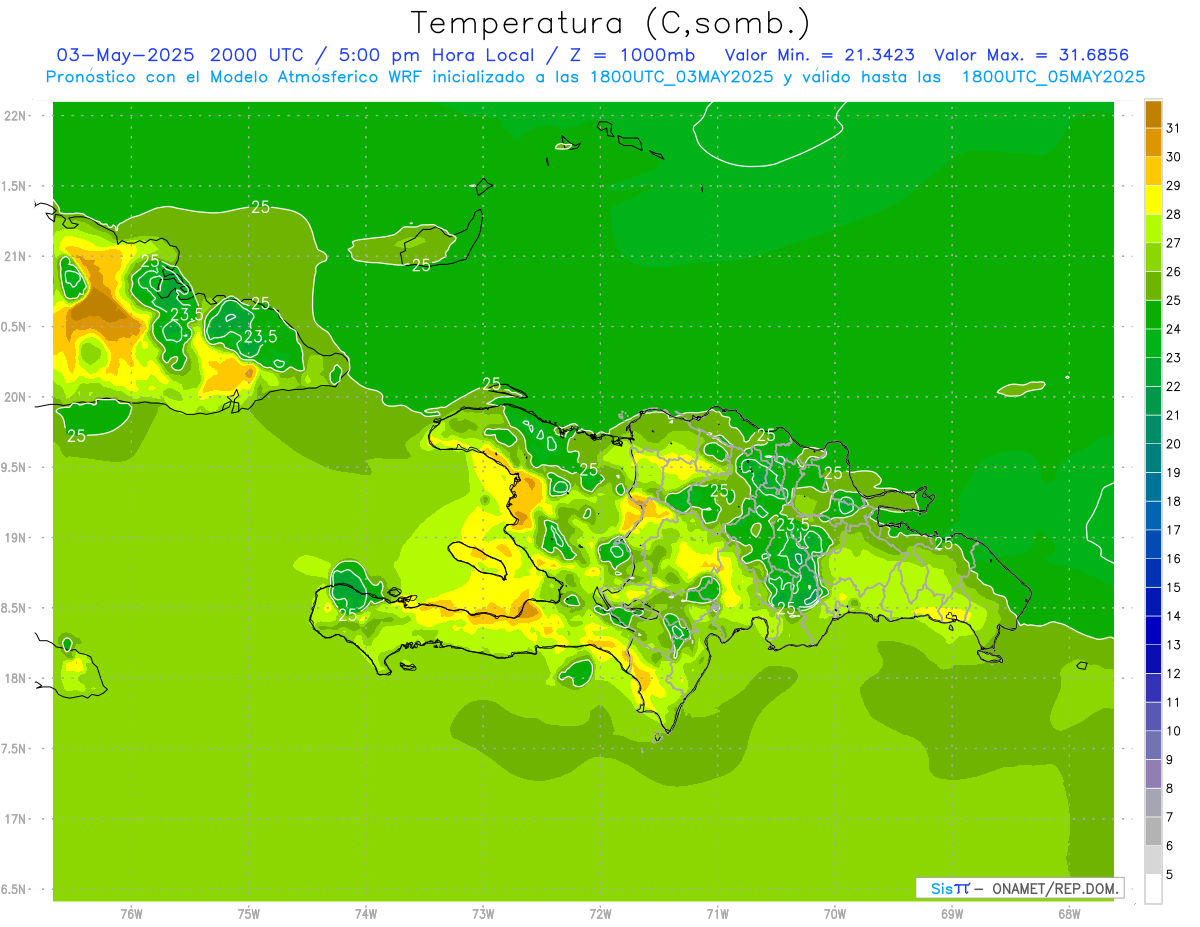Click the legend value '8'
Image resolution: width=1200 pixels, height=927 pixels.
click(x=1169, y=788)
